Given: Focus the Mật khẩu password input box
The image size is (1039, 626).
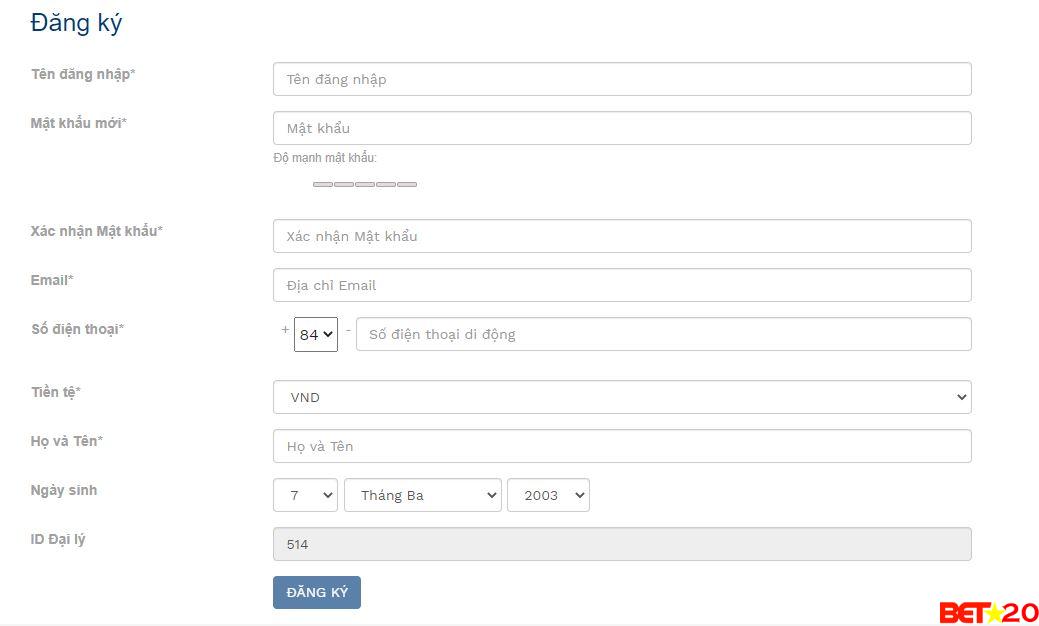Looking at the screenshot, I should point(621,128).
